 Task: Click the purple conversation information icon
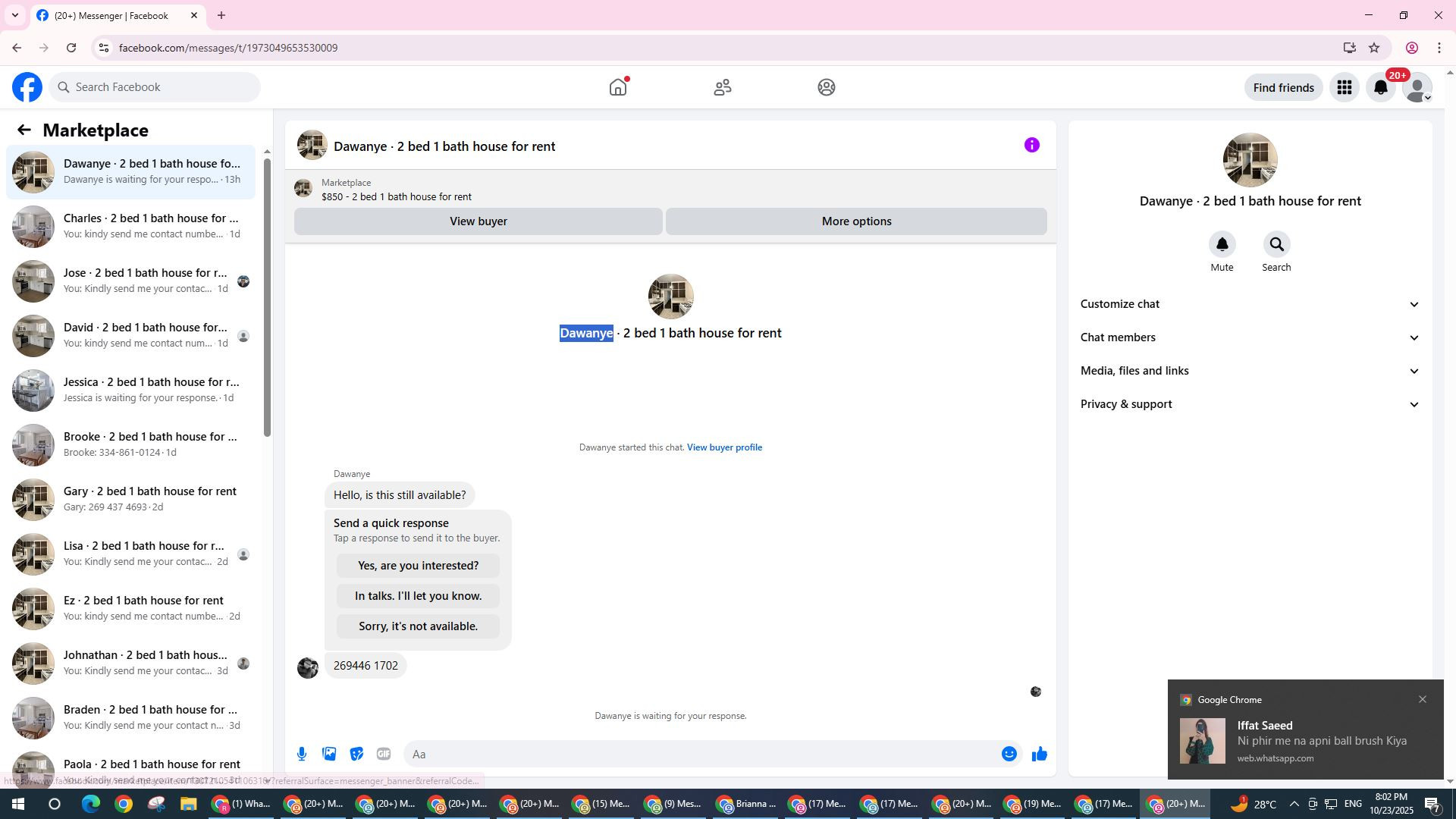1031,145
